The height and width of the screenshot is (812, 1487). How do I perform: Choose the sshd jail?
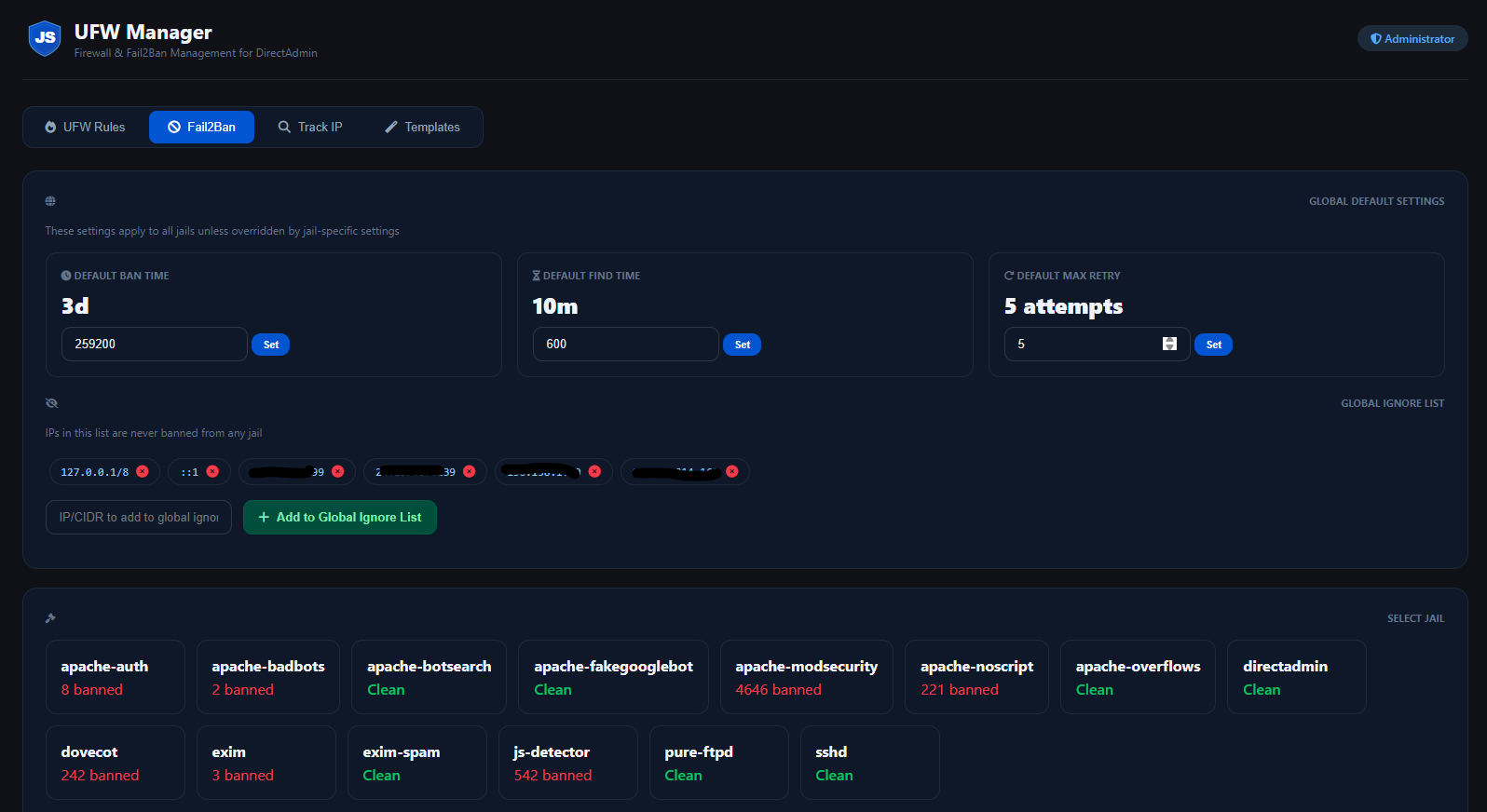click(869, 763)
